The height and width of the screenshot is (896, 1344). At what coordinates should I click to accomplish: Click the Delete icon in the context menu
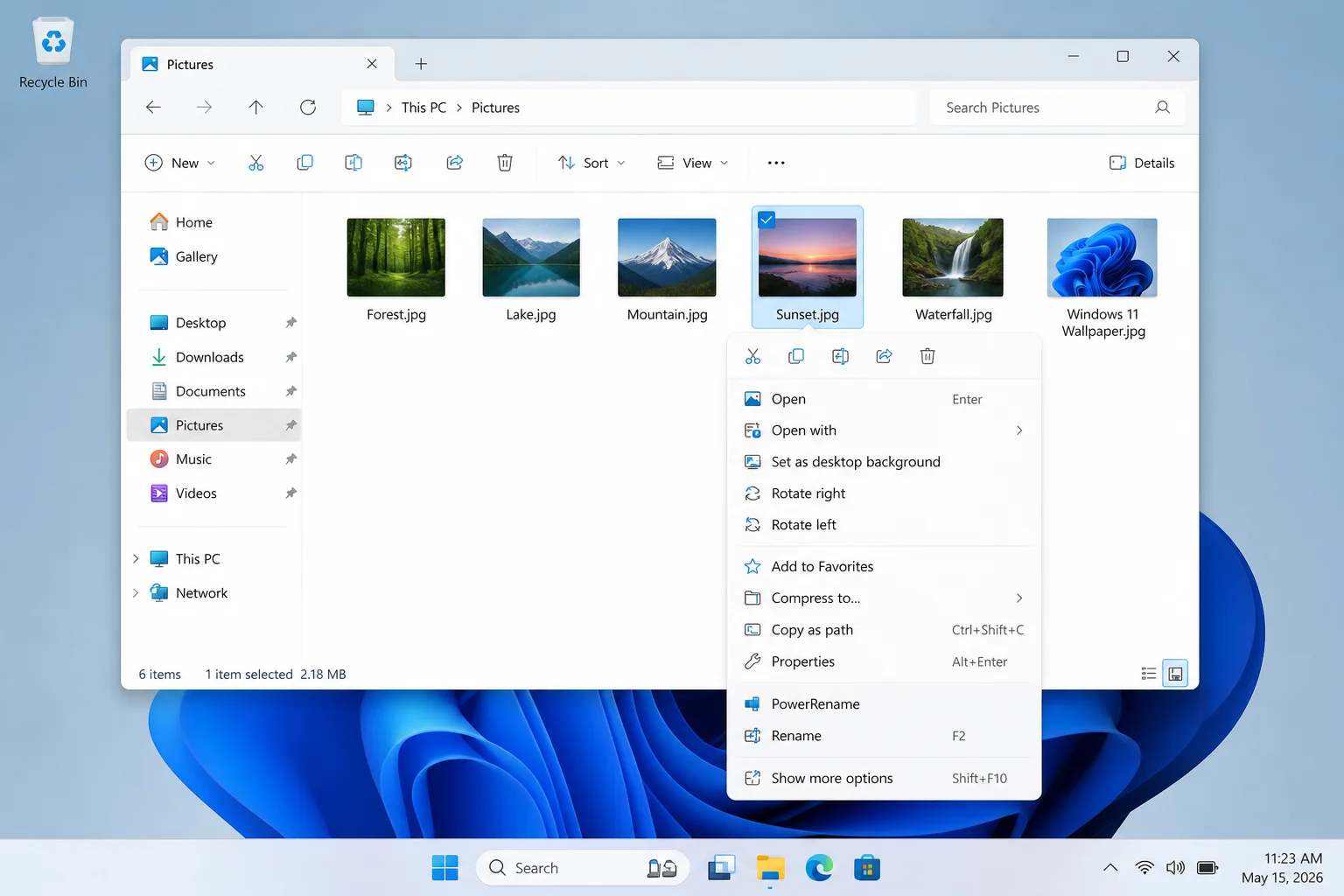(927, 356)
